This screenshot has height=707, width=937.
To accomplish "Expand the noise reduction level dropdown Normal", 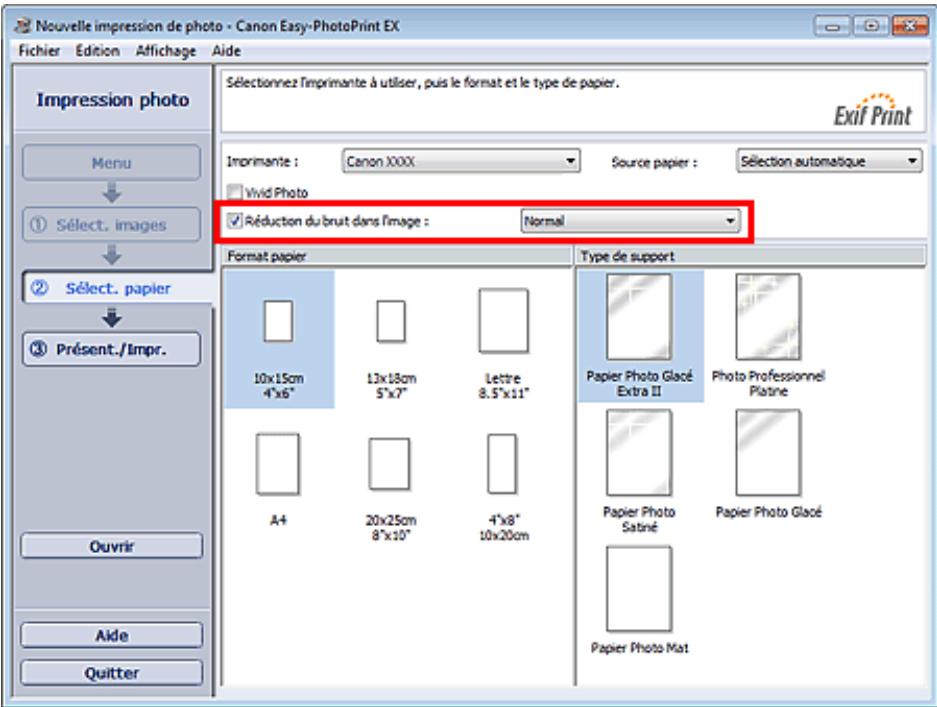I will [630, 221].
